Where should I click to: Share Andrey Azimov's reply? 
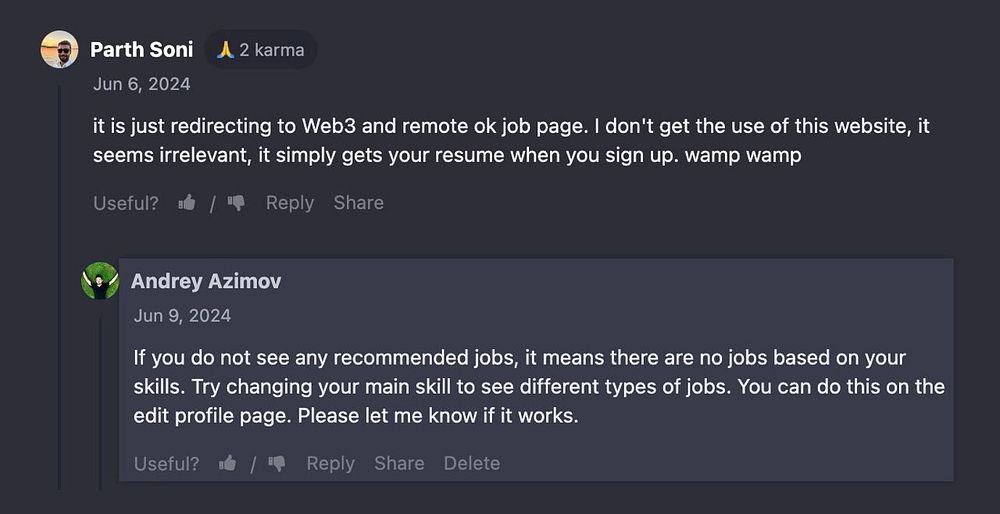399,463
